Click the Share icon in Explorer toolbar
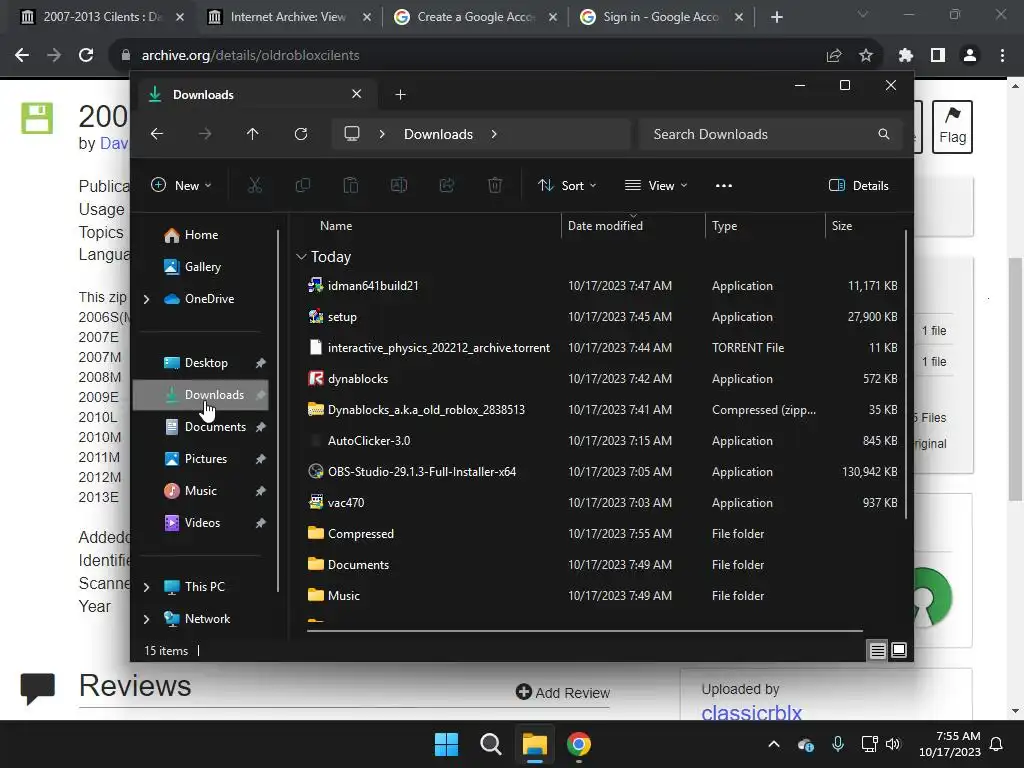The image size is (1024, 768). click(x=447, y=185)
